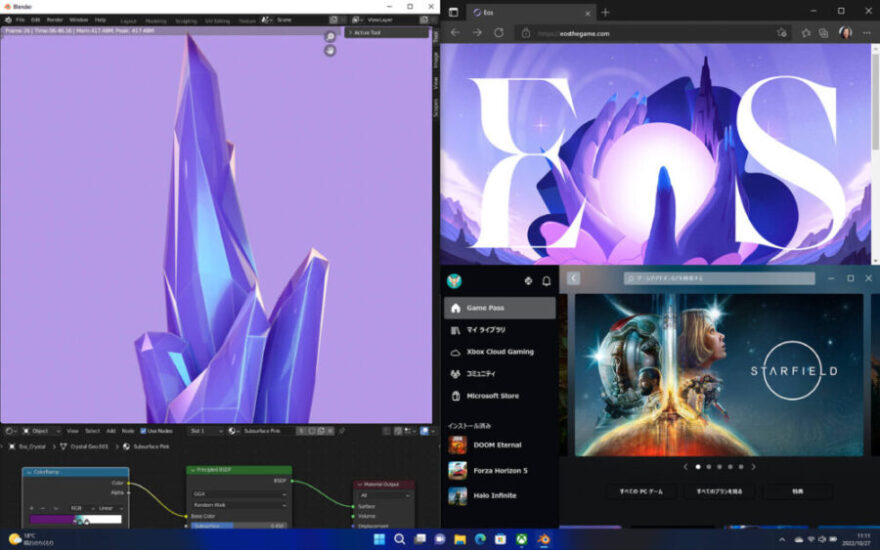This screenshot has width=880, height=550.
Task: Open the Object shader type dropdown
Action: [x=41, y=431]
